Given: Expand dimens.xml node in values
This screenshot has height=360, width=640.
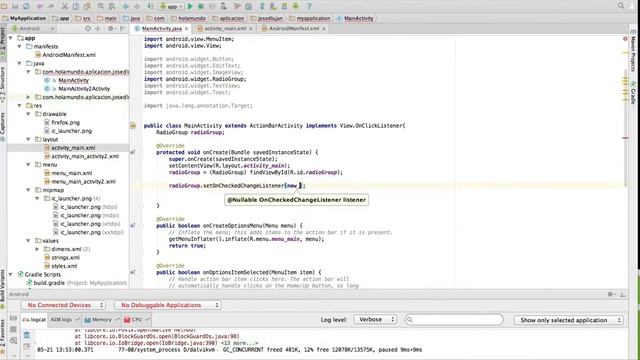Looking at the screenshot, I should coord(37,249).
